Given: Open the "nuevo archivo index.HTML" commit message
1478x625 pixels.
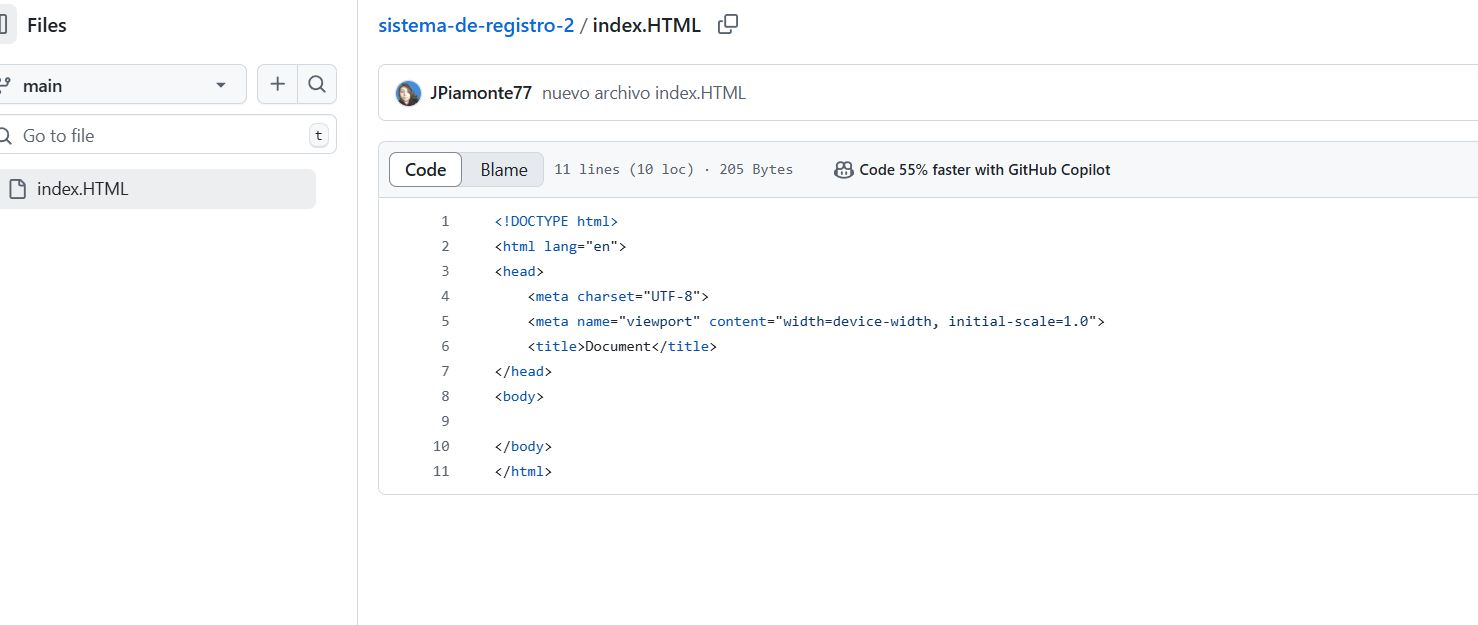Looking at the screenshot, I should (644, 93).
